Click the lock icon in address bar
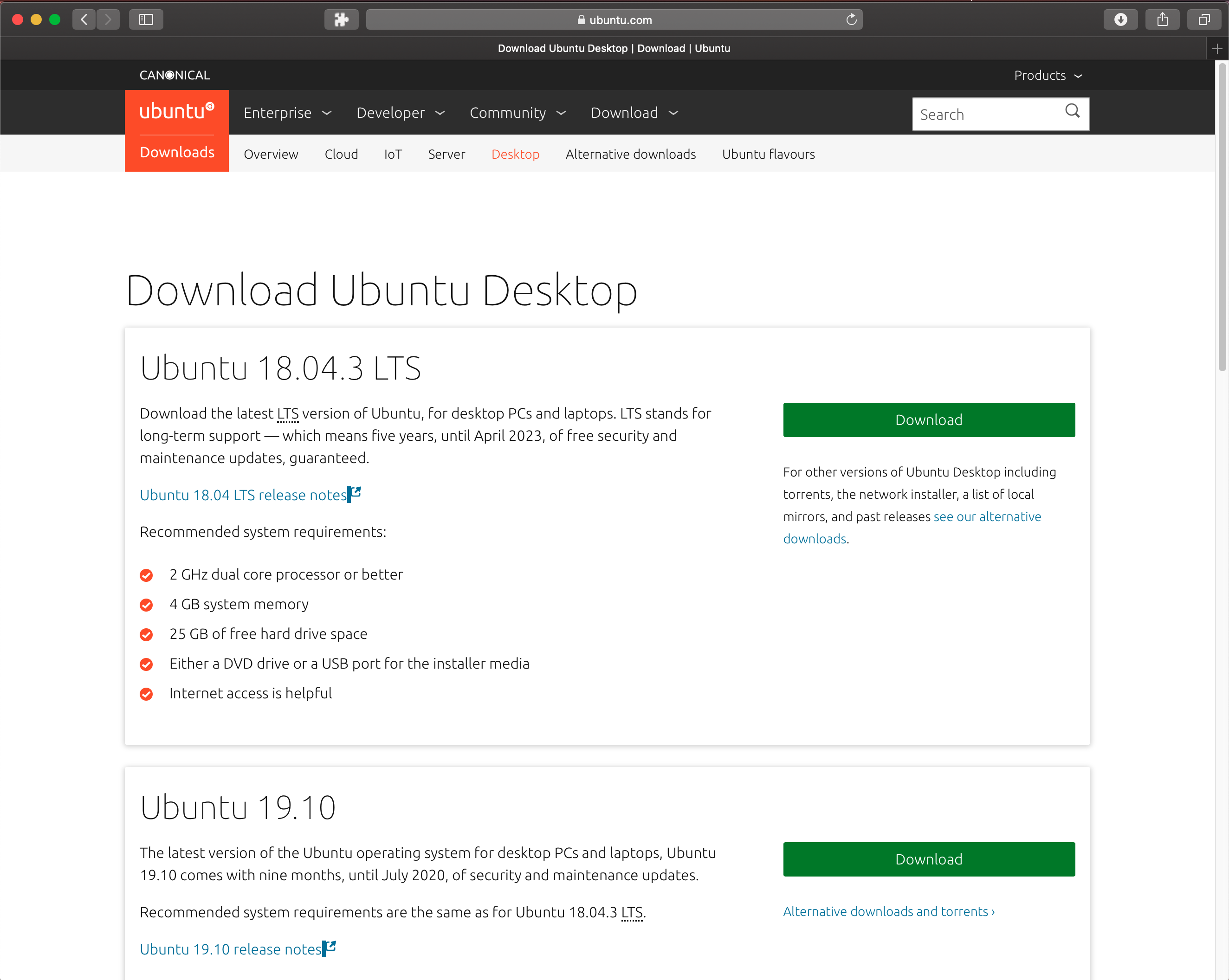Image resolution: width=1229 pixels, height=980 pixels. pos(581,19)
